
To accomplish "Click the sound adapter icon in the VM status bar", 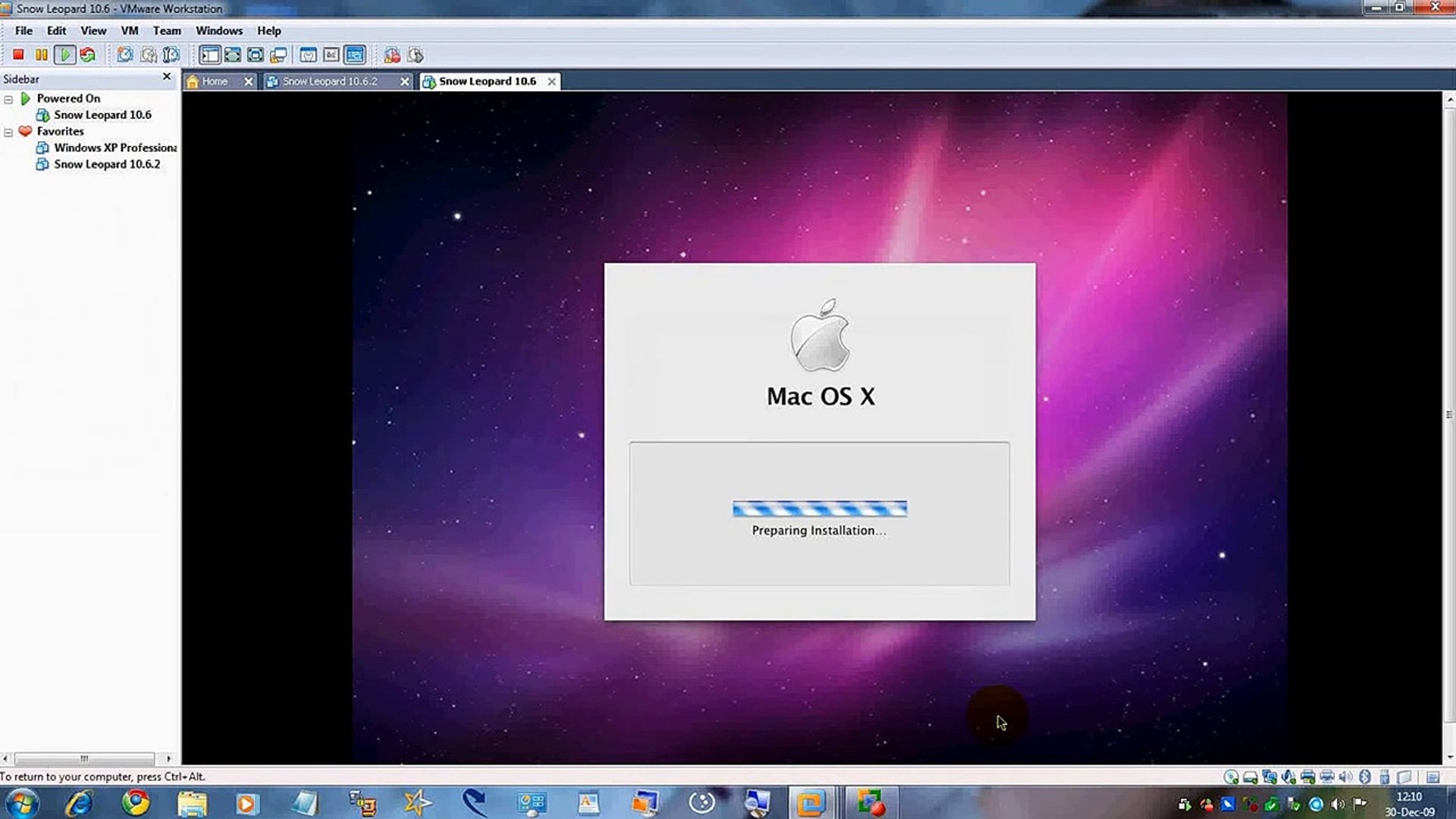I will (1345, 777).
